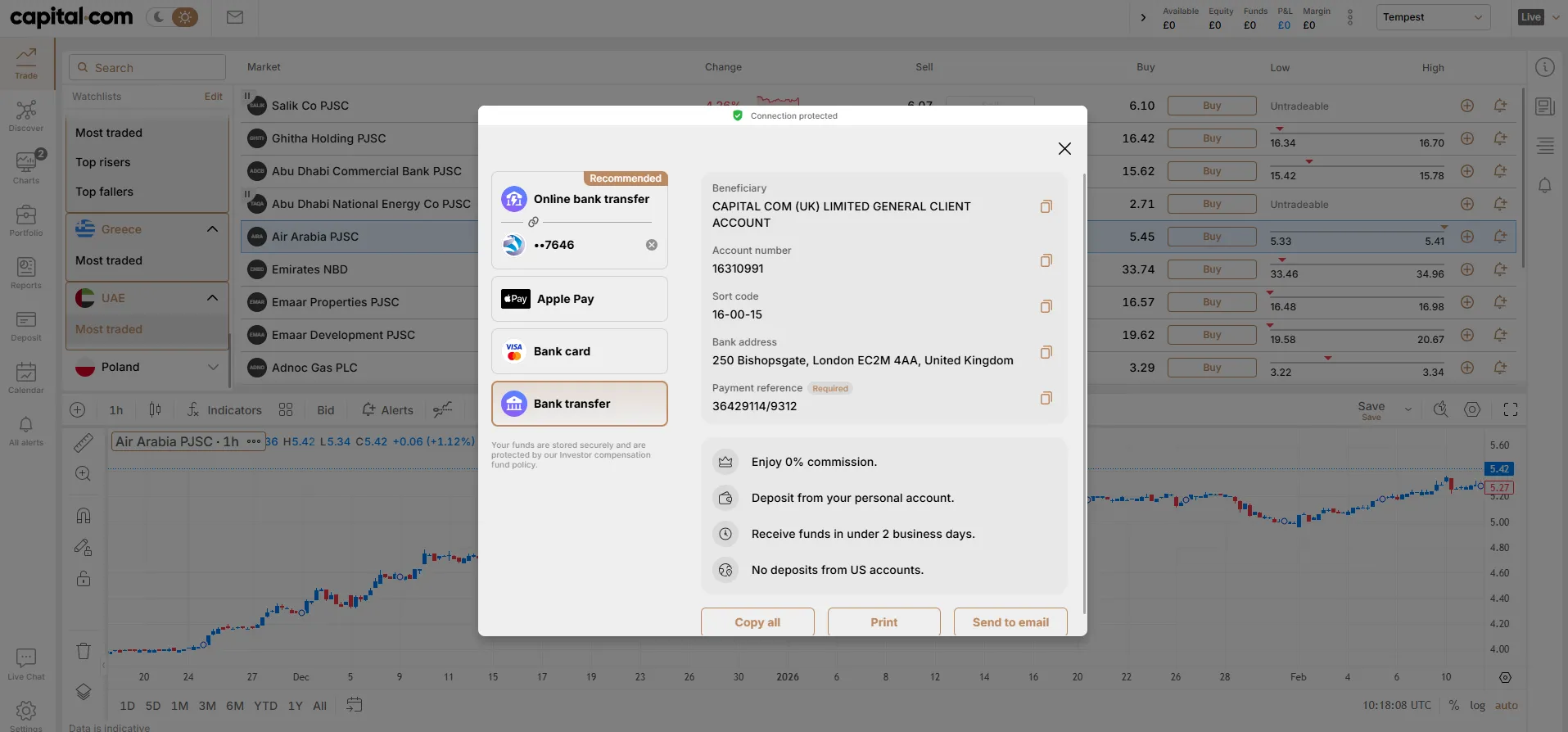Select Bank transfer payment method

580,404
